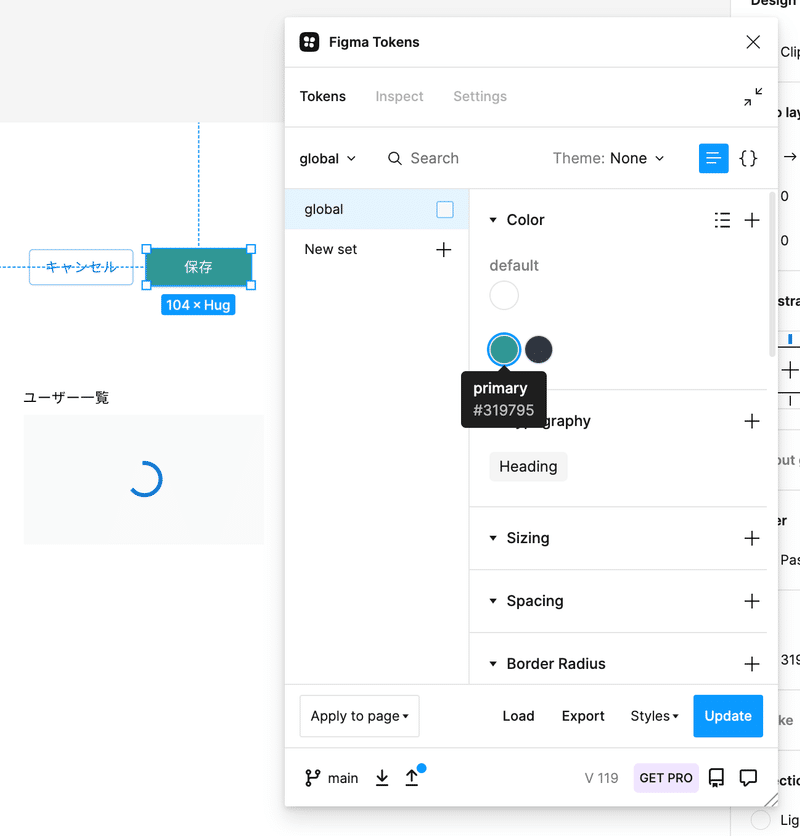Enable the global token set checkbox

[445, 210]
